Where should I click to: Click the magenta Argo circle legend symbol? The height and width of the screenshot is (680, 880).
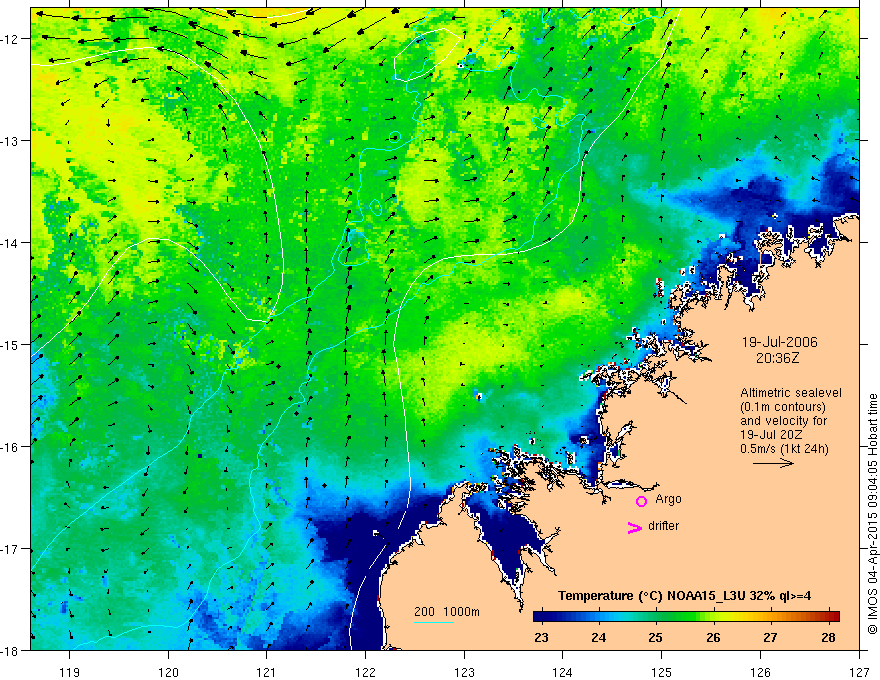pos(641,501)
